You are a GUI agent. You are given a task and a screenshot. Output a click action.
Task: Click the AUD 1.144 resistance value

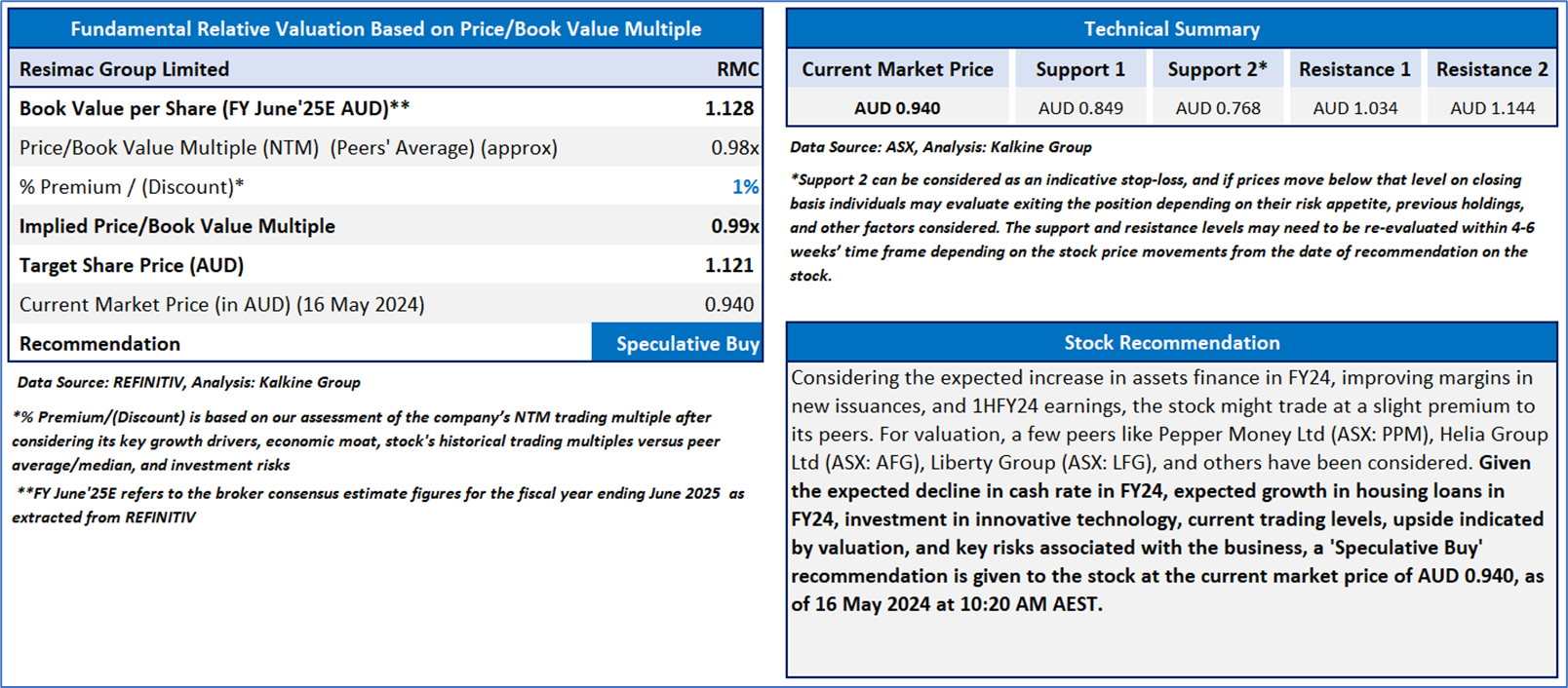(x=1492, y=108)
